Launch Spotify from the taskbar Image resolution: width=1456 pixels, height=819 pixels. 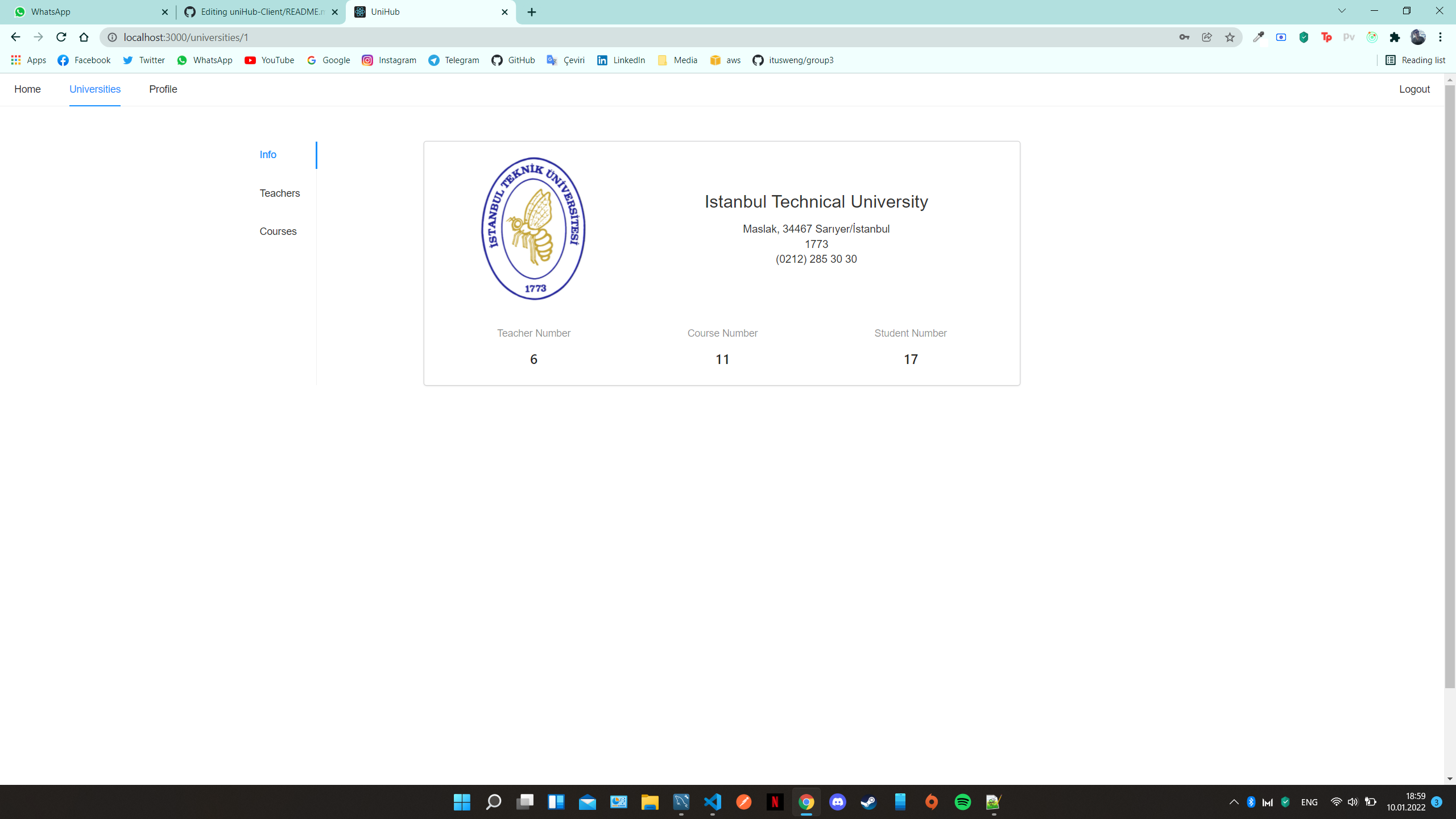coord(962,802)
